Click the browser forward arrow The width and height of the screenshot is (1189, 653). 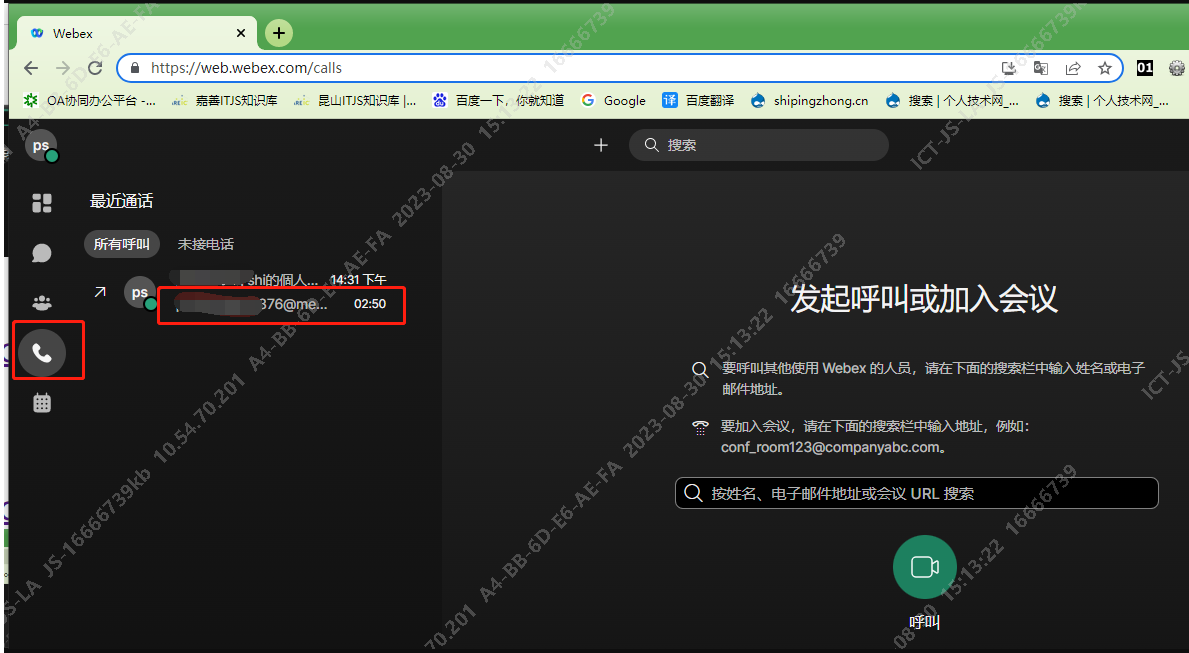click(x=63, y=67)
